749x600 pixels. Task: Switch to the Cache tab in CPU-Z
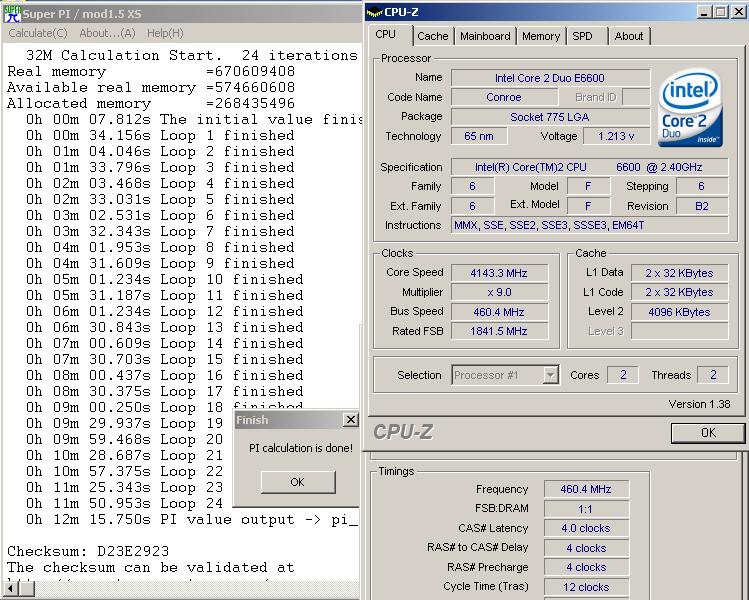[x=433, y=36]
